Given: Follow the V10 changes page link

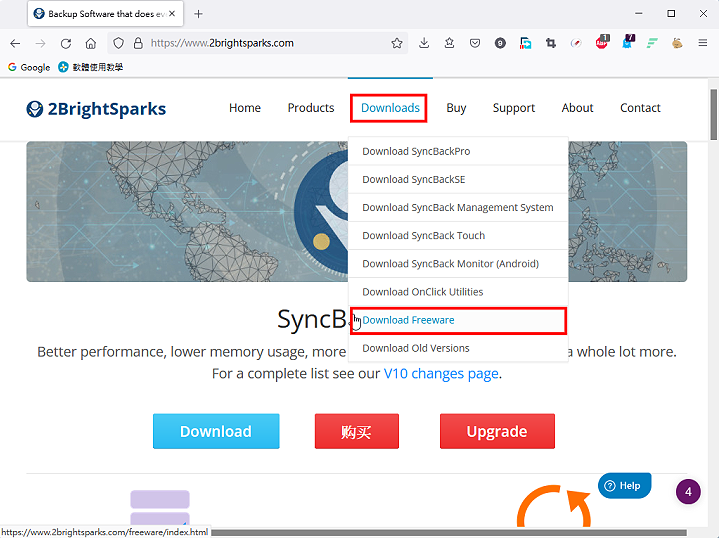Looking at the screenshot, I should [441, 373].
